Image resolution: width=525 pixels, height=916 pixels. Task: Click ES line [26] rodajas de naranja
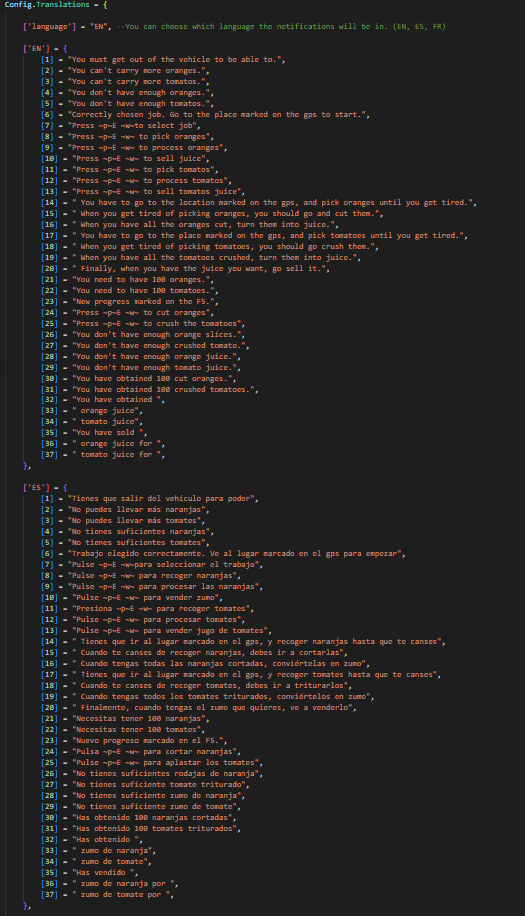[152, 773]
